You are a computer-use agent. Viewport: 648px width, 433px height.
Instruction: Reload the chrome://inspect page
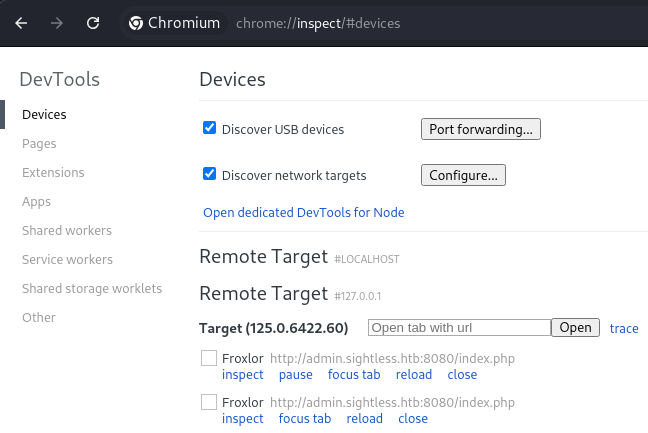tap(93, 23)
